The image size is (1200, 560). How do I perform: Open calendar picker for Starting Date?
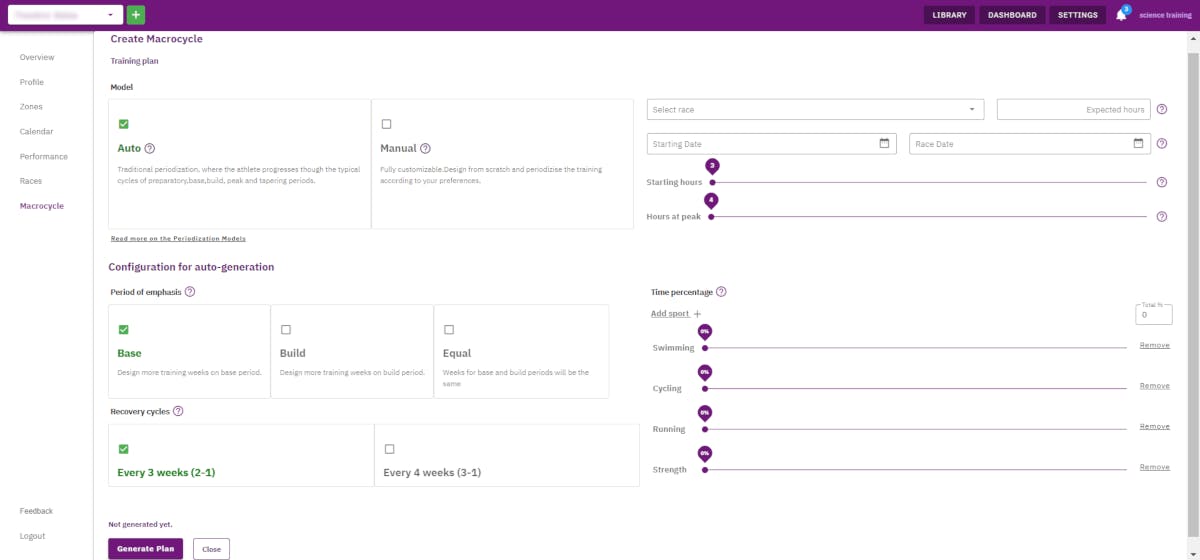pos(884,144)
